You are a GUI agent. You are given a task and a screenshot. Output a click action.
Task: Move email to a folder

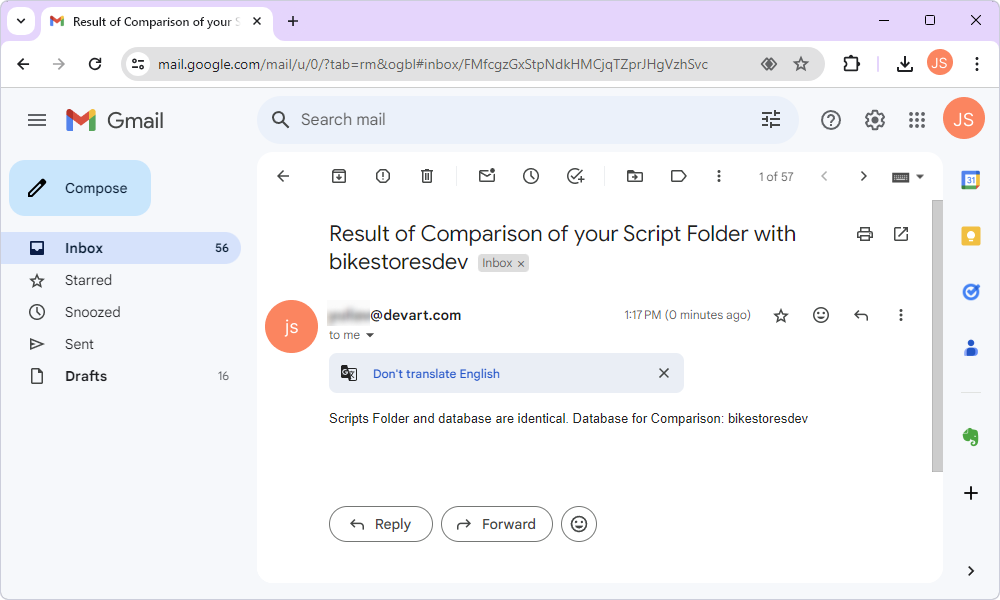click(635, 176)
